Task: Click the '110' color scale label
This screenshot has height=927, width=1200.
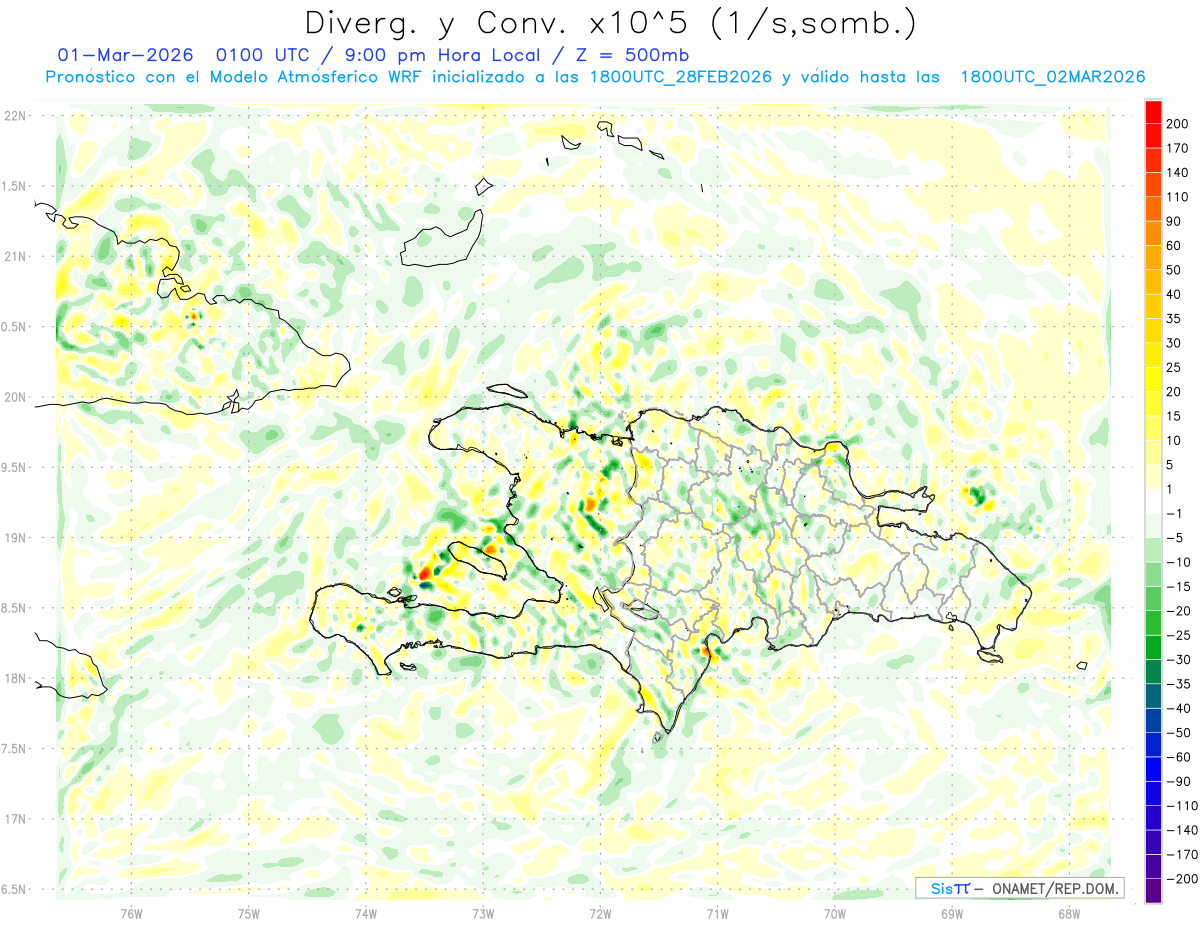Action: [x=1179, y=197]
